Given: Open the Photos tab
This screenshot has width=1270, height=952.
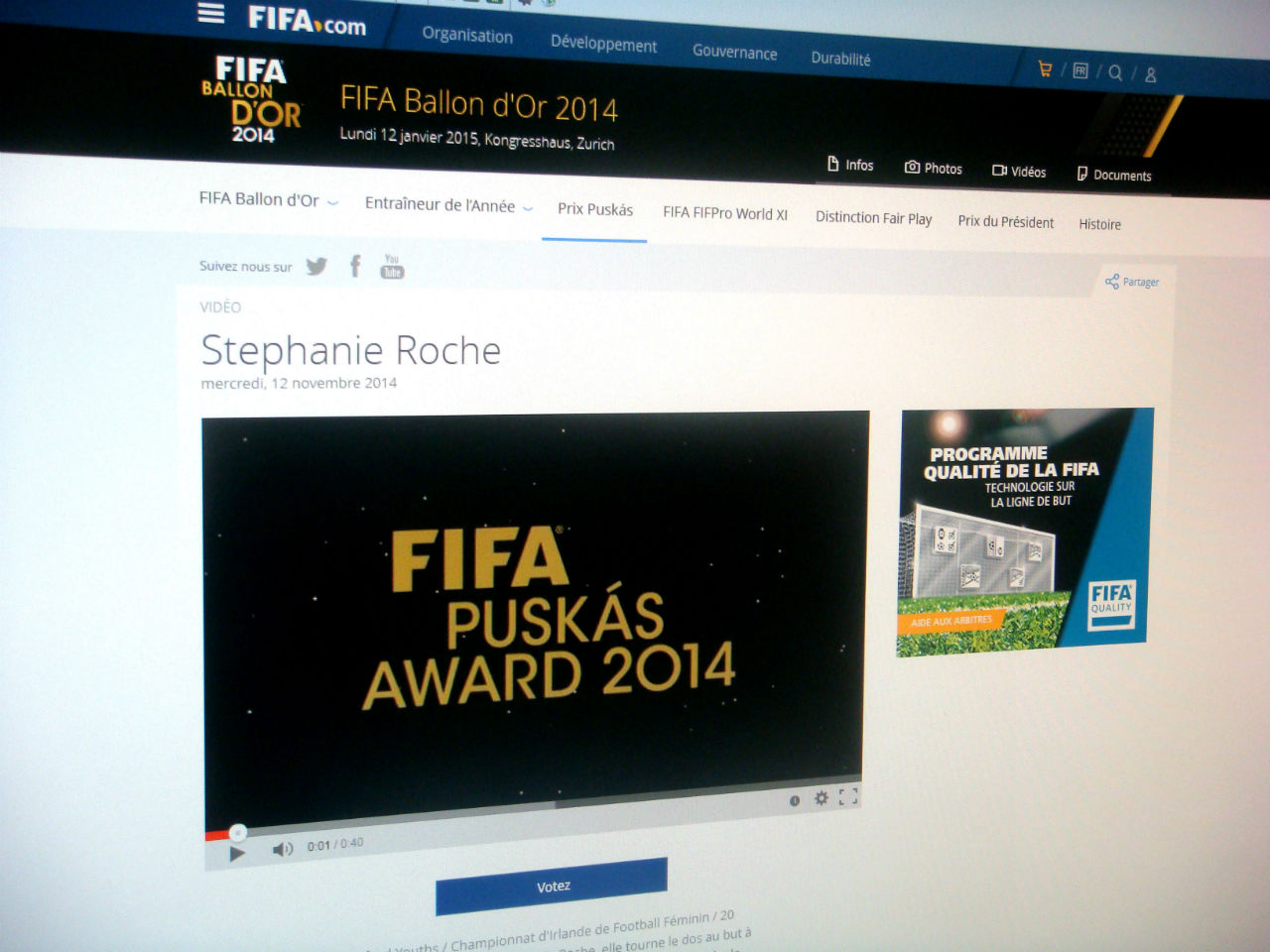Looking at the screenshot, I should [933, 169].
